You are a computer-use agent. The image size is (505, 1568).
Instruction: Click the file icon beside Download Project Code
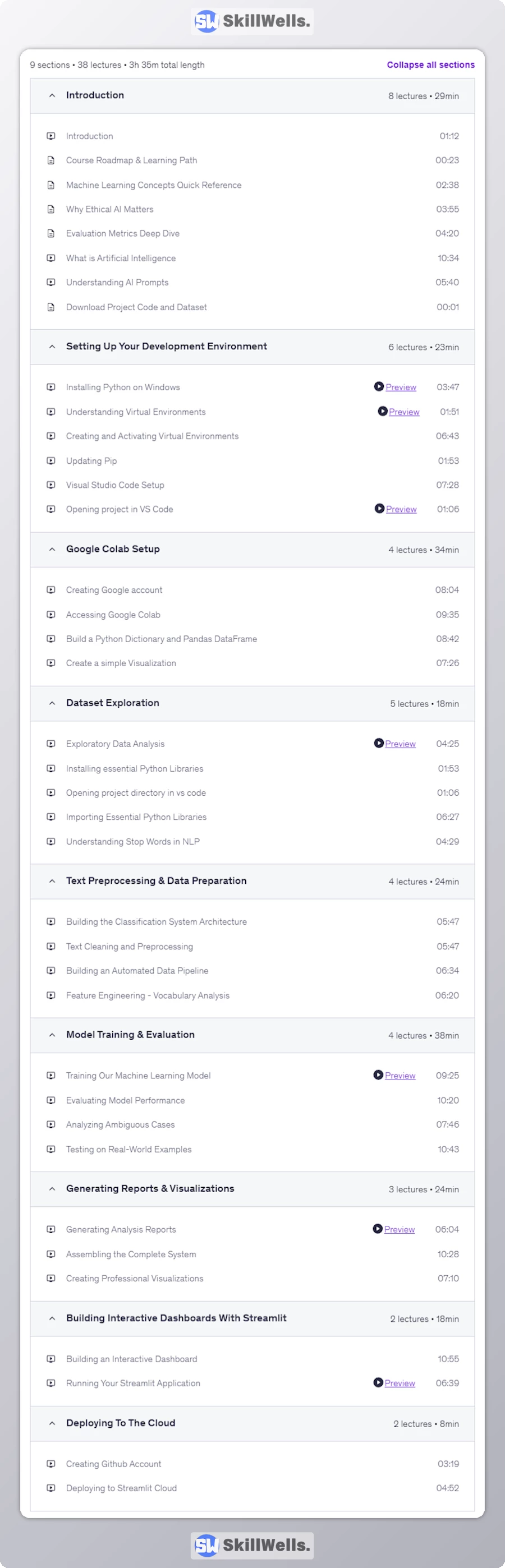pos(51,307)
